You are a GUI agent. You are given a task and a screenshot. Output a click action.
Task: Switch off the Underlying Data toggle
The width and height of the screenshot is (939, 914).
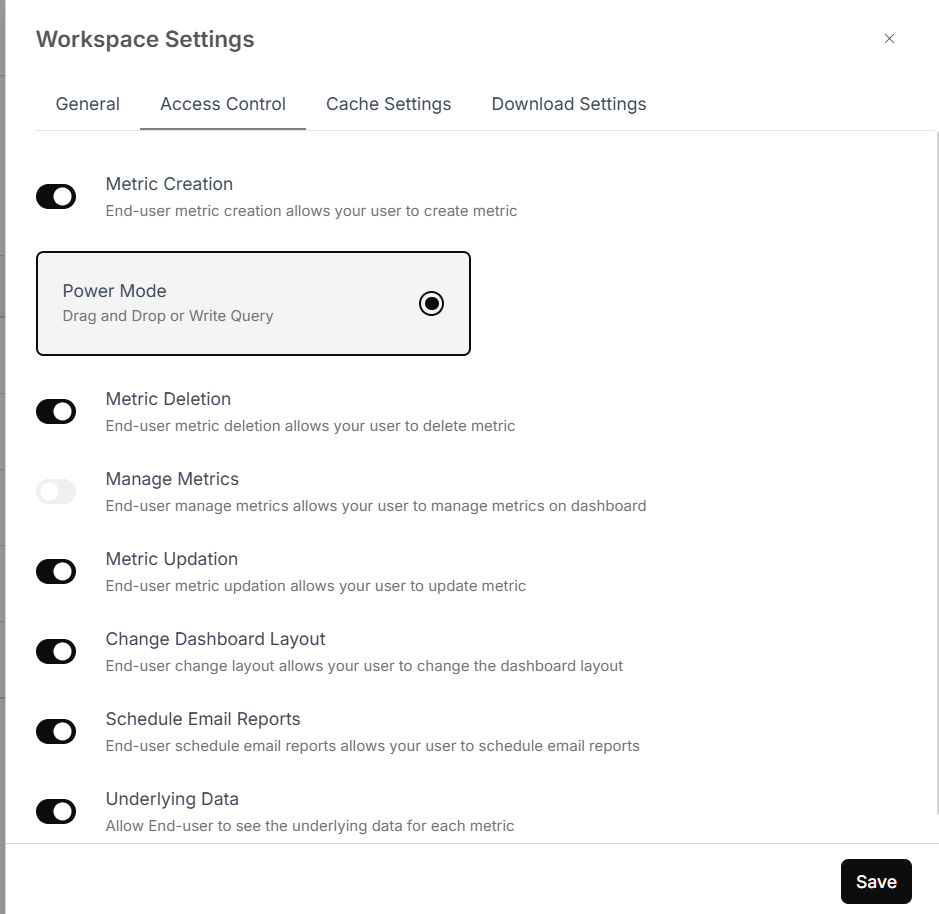[x=56, y=812]
